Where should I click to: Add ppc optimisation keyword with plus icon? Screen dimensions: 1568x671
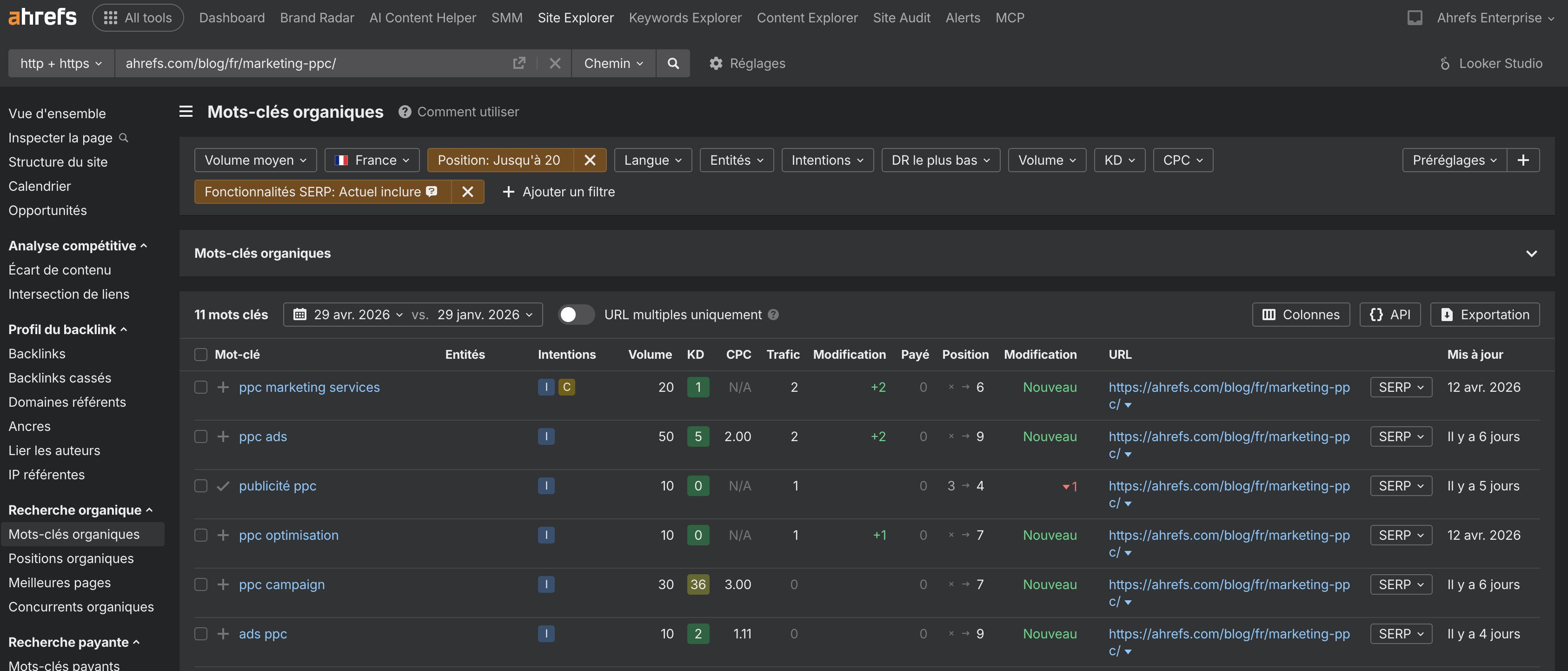[x=223, y=535]
